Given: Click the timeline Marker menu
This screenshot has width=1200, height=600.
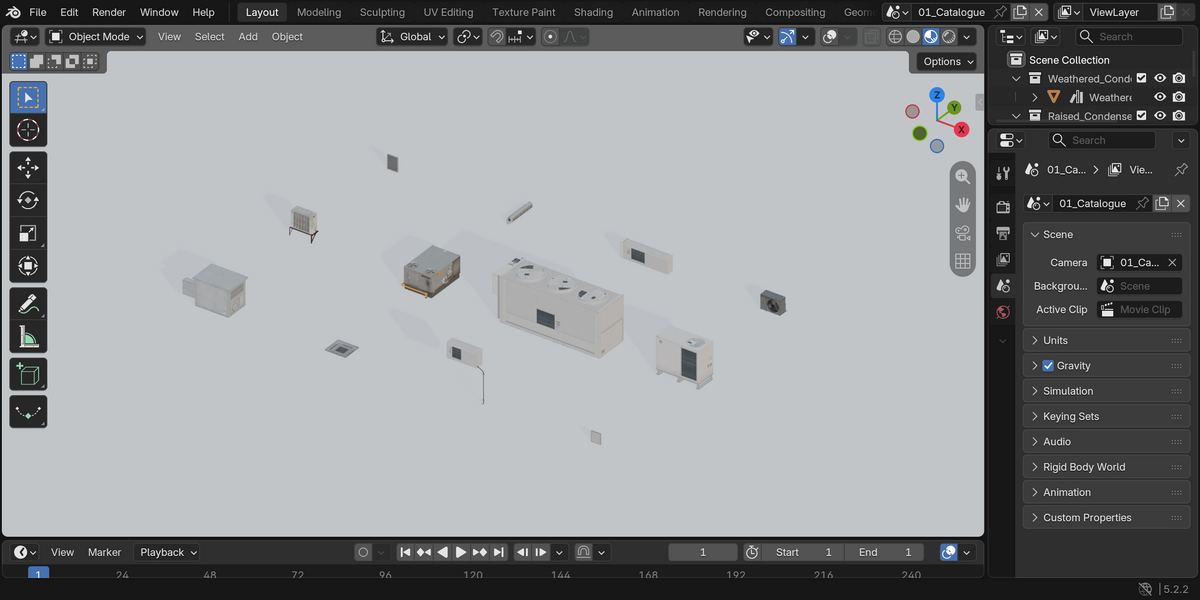Looking at the screenshot, I should point(104,552).
